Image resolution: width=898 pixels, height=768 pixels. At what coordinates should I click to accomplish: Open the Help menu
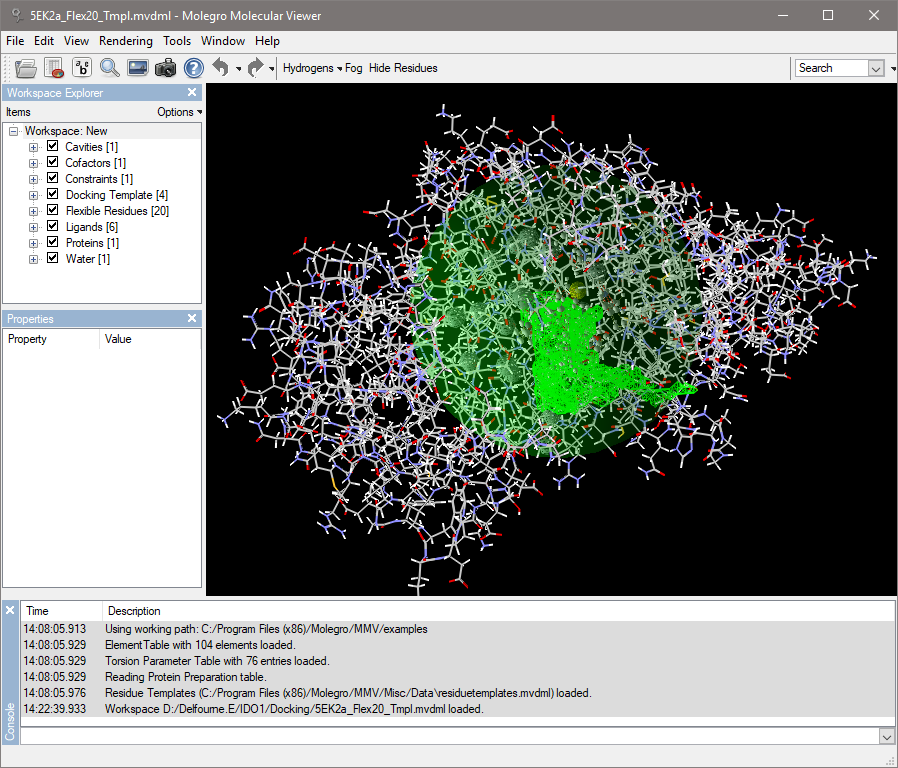coord(267,41)
